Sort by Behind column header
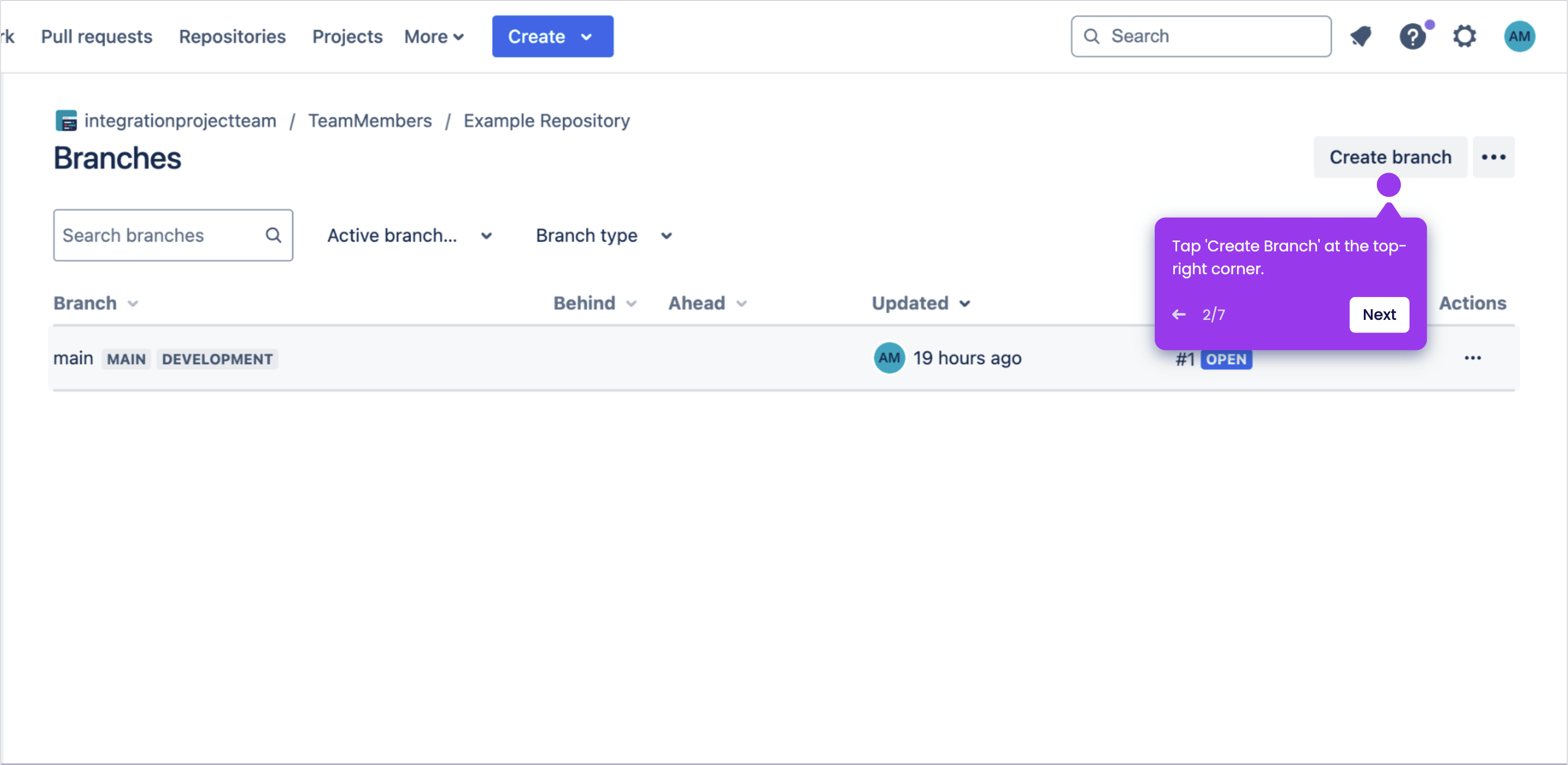 [x=595, y=303]
